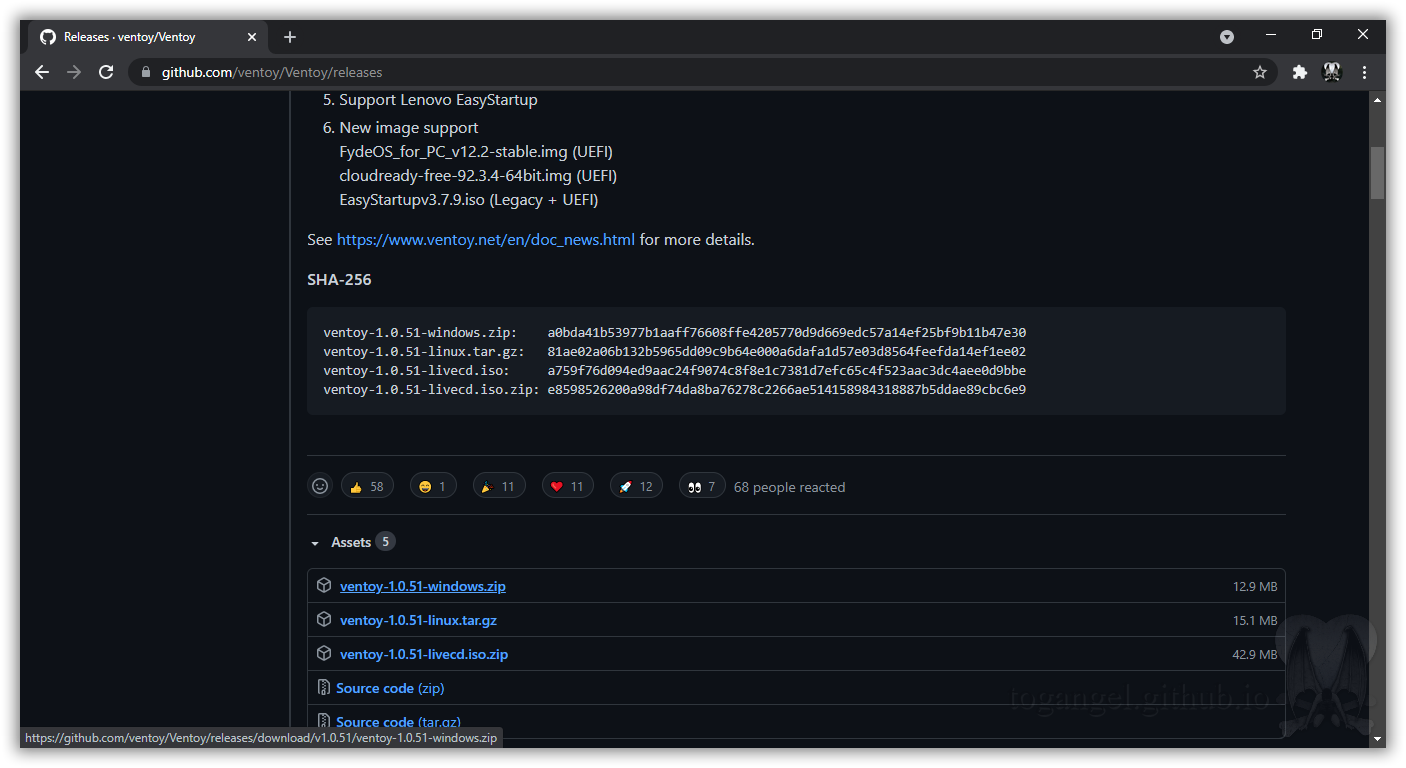Click package icon beside windows.zip asset
The height and width of the screenshot is (768, 1406).
[324, 585]
